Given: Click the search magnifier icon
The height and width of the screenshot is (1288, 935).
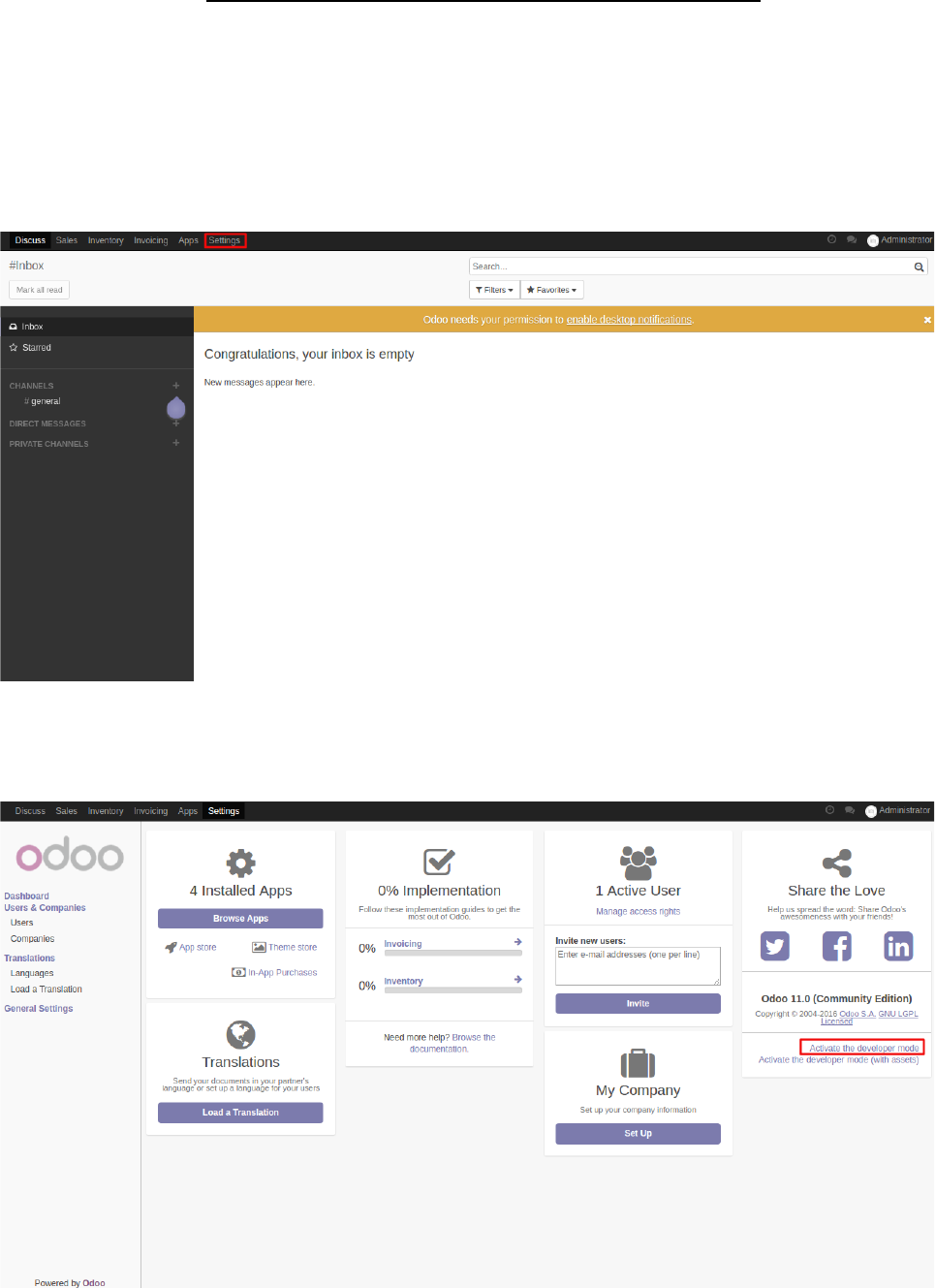Looking at the screenshot, I should [919, 267].
